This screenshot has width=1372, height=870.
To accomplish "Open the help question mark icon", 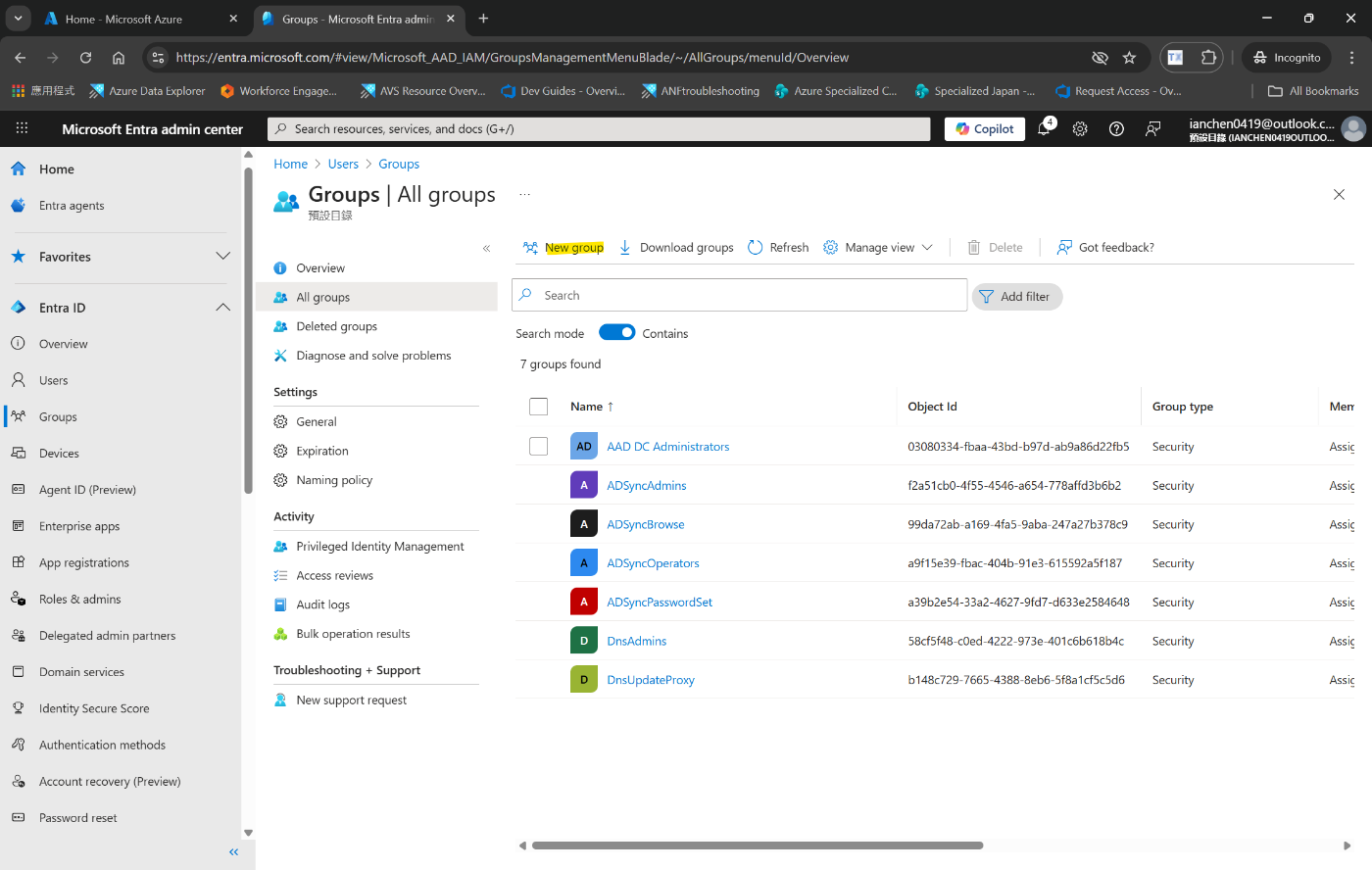I will 1116,128.
